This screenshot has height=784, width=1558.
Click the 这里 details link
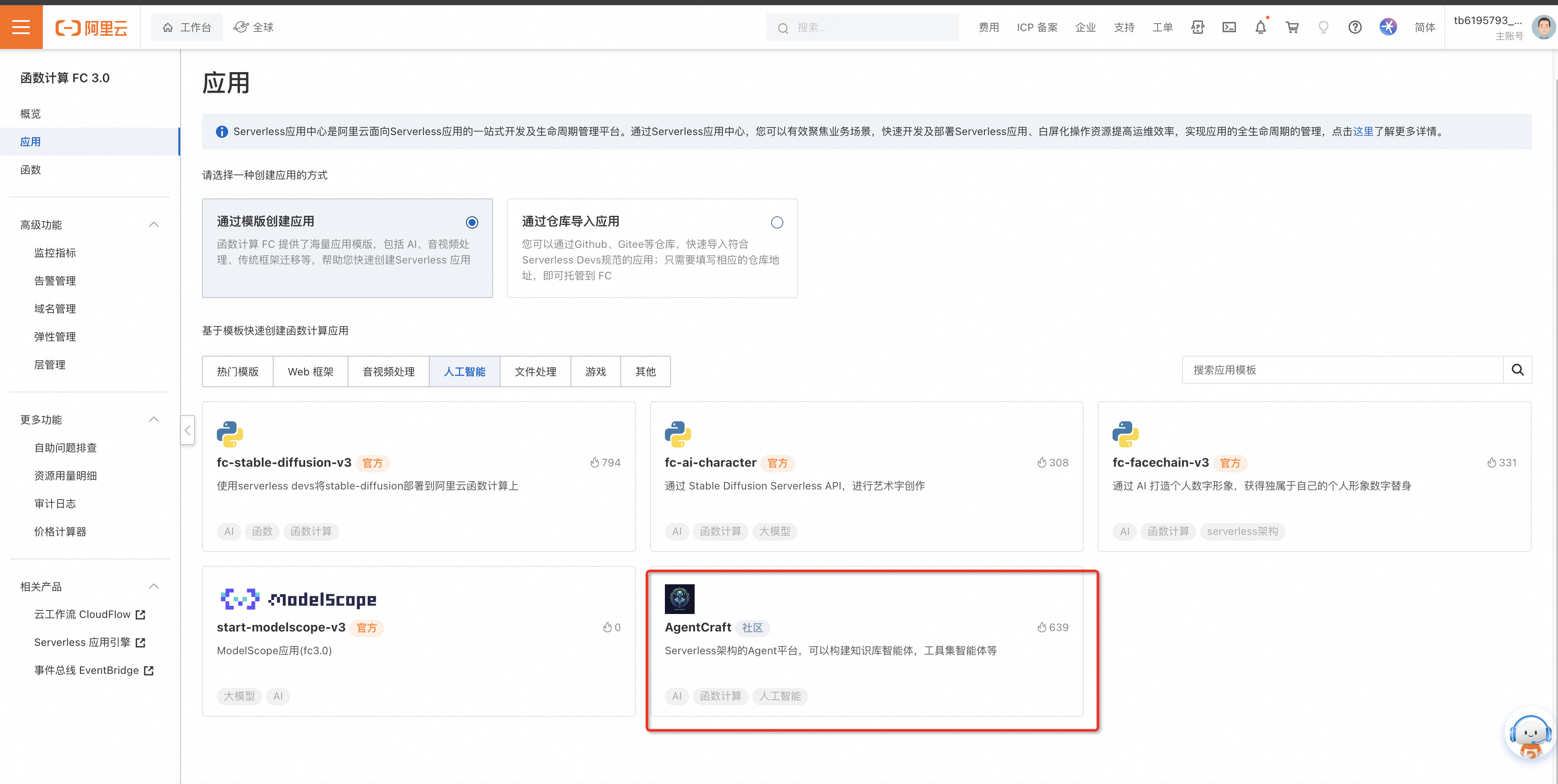click(x=1363, y=131)
